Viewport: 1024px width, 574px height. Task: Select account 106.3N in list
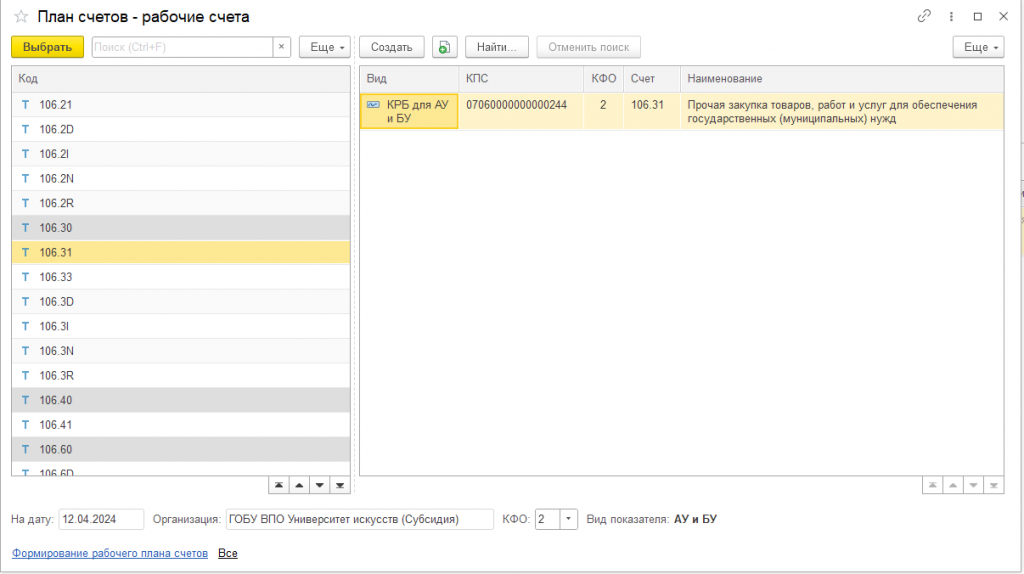tap(181, 351)
